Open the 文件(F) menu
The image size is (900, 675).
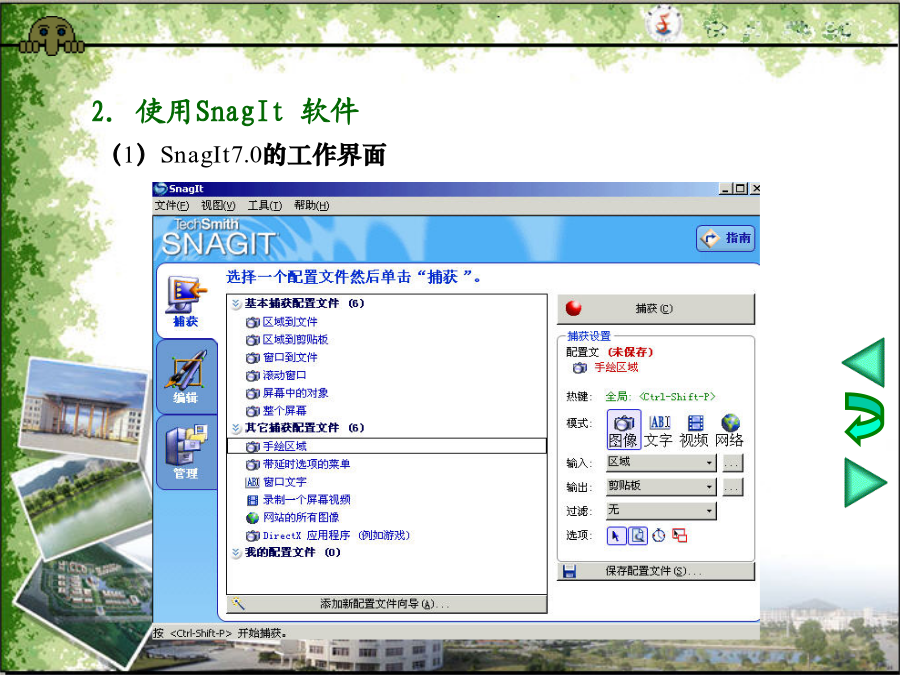[172, 205]
